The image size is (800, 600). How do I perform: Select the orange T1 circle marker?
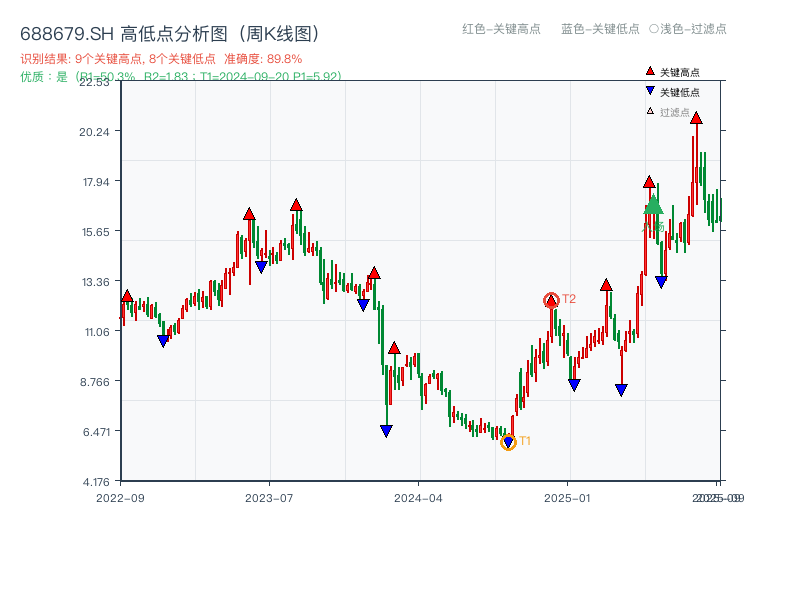pos(508,440)
